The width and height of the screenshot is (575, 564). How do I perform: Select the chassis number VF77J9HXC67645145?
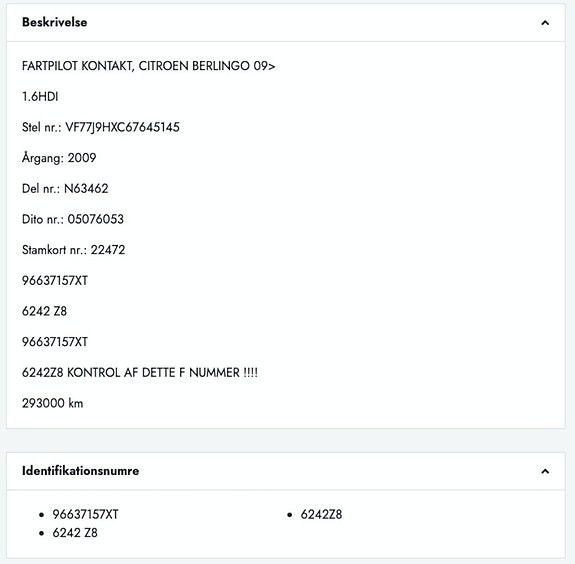pos(122,127)
